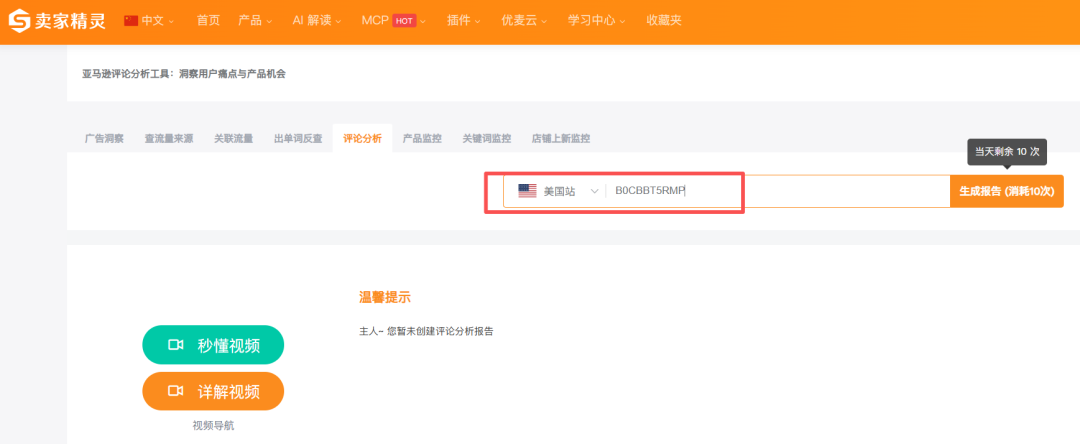
Task: Click the camera icon on 详解视频 button
Action: pos(176,391)
